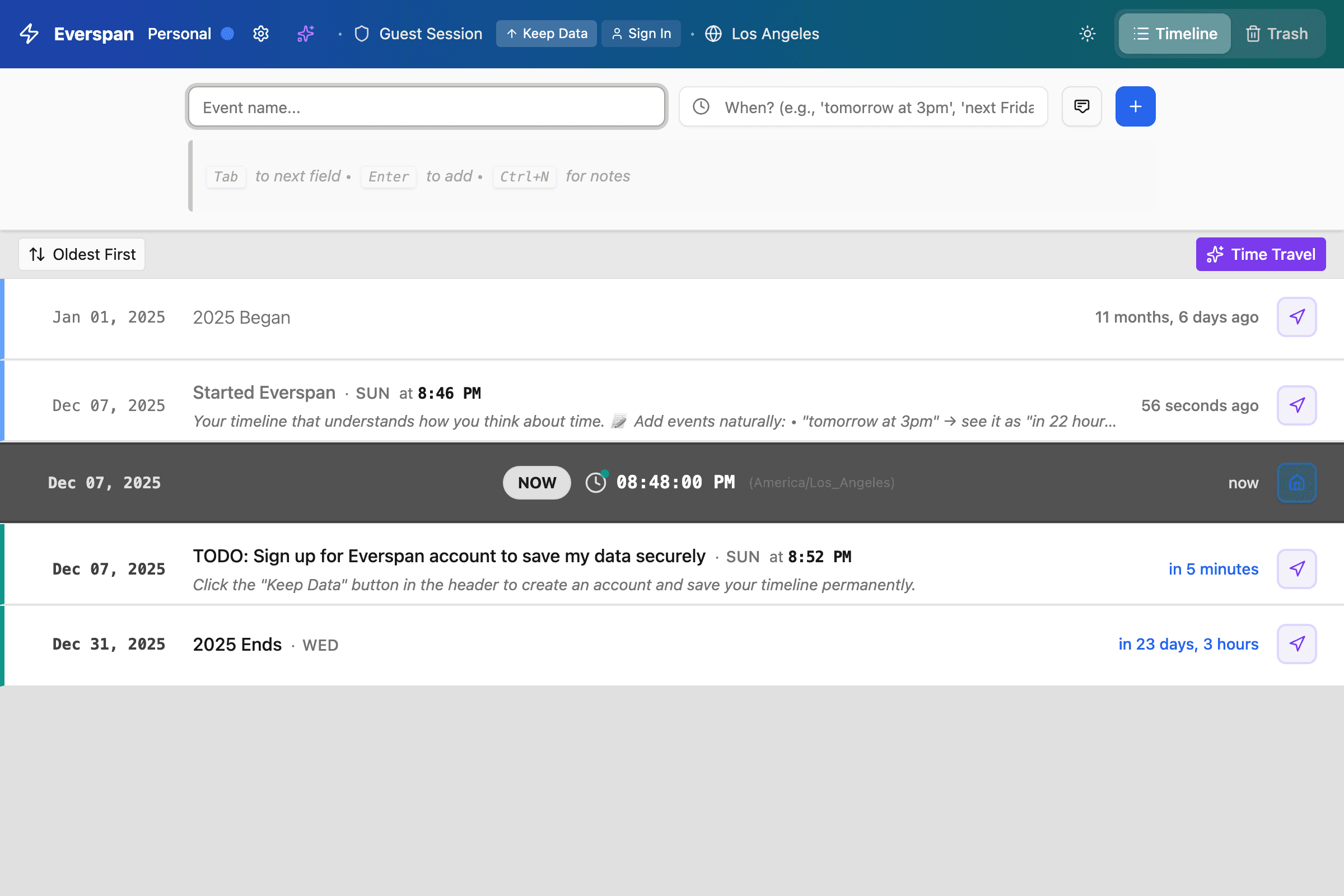Toggle light/dark theme with the sun icon

click(1087, 34)
